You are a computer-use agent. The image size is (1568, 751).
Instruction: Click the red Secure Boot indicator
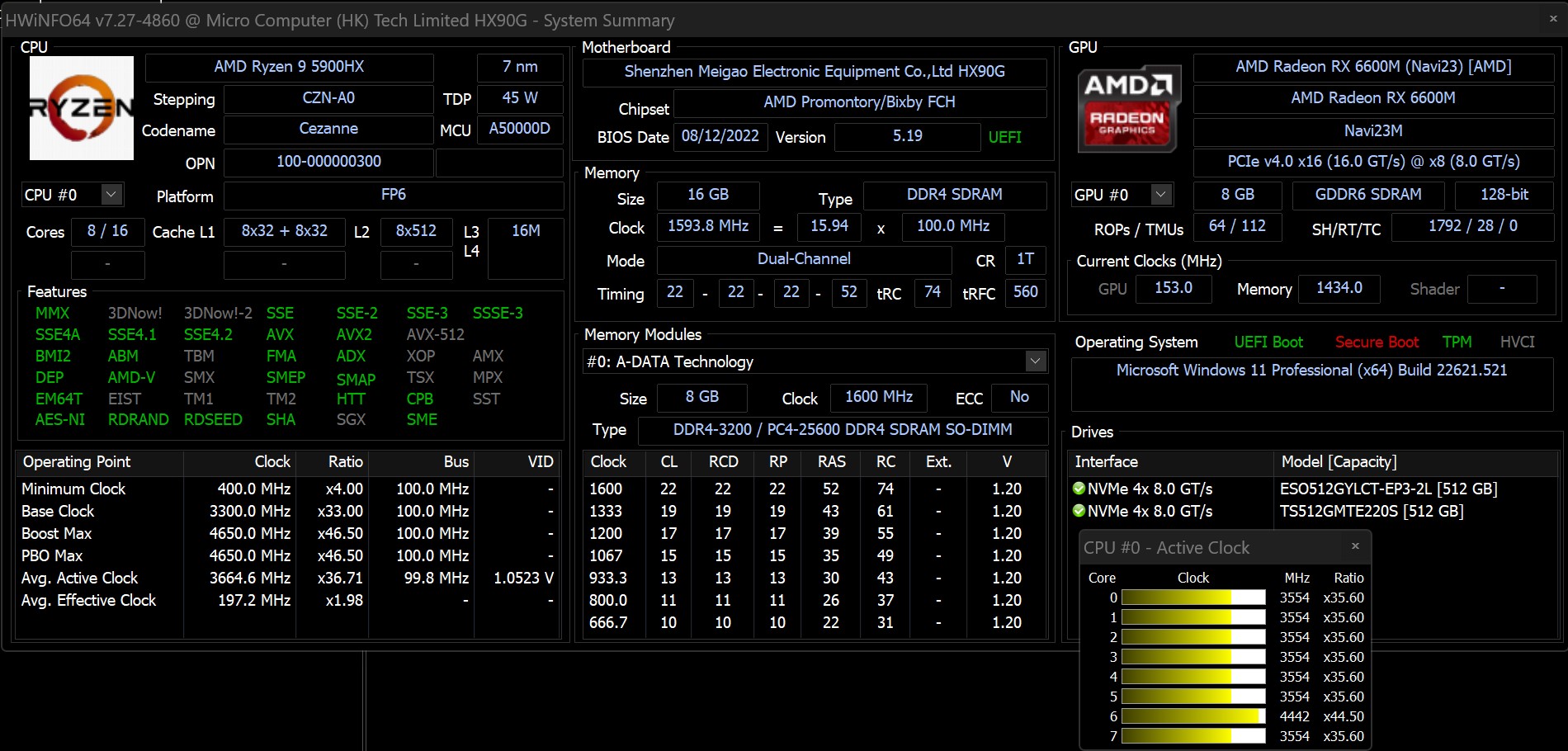1377,342
